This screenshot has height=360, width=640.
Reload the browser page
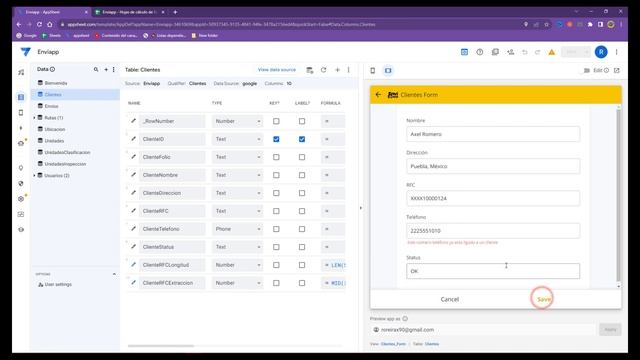pyautogui.click(x=39, y=24)
